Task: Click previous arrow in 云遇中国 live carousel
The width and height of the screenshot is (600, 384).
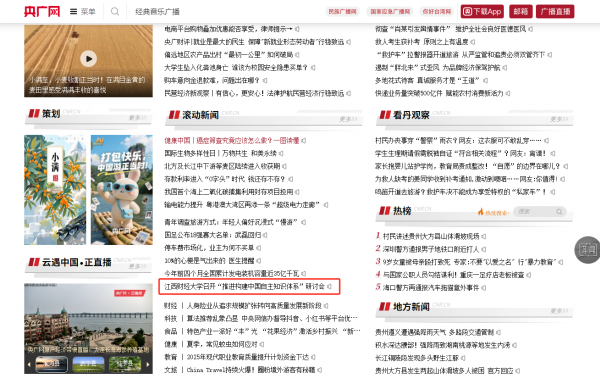Action: [28, 364]
